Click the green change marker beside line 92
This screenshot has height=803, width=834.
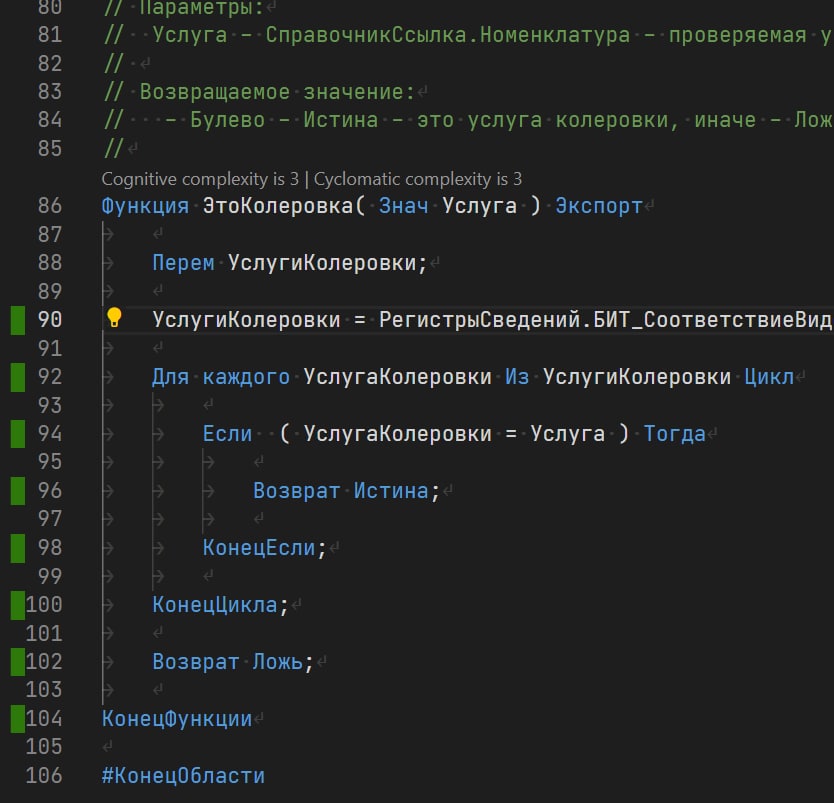18,377
